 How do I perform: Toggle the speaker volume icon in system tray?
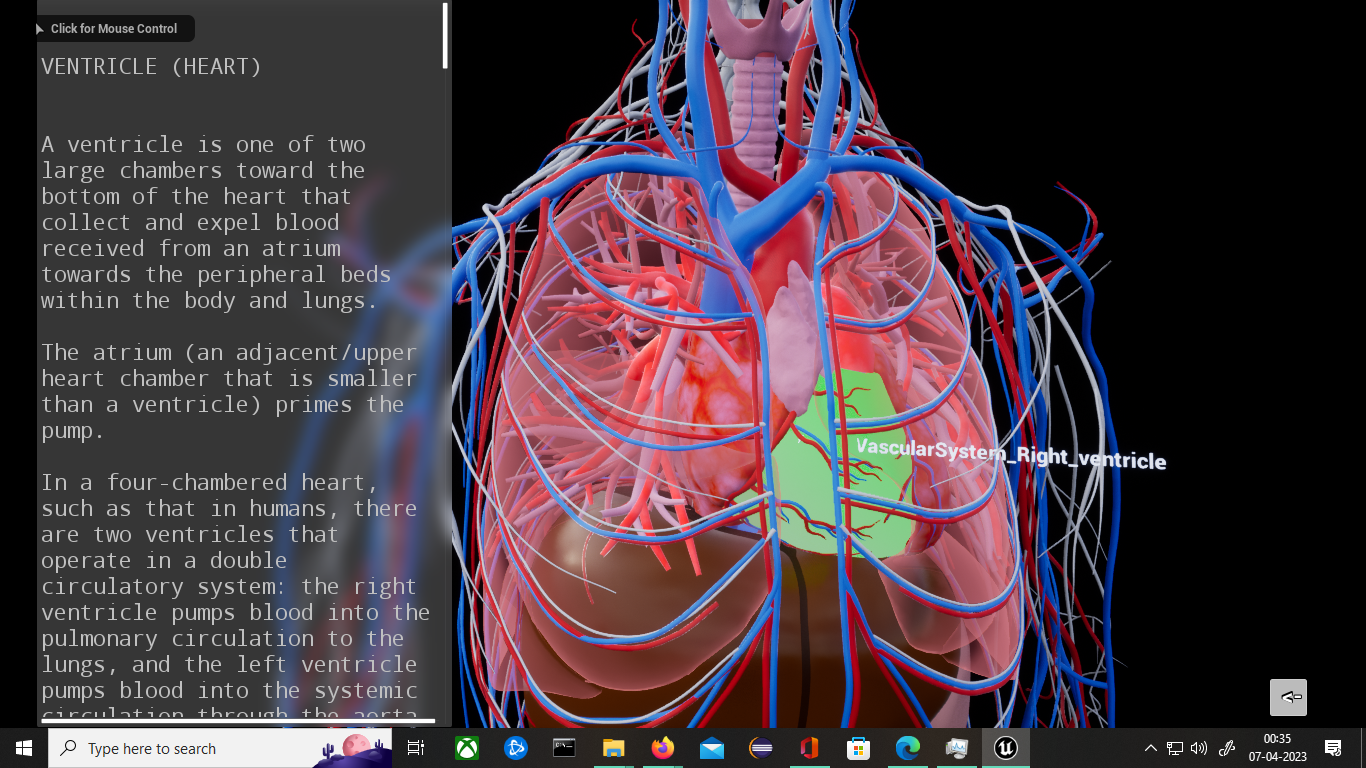(1197, 748)
